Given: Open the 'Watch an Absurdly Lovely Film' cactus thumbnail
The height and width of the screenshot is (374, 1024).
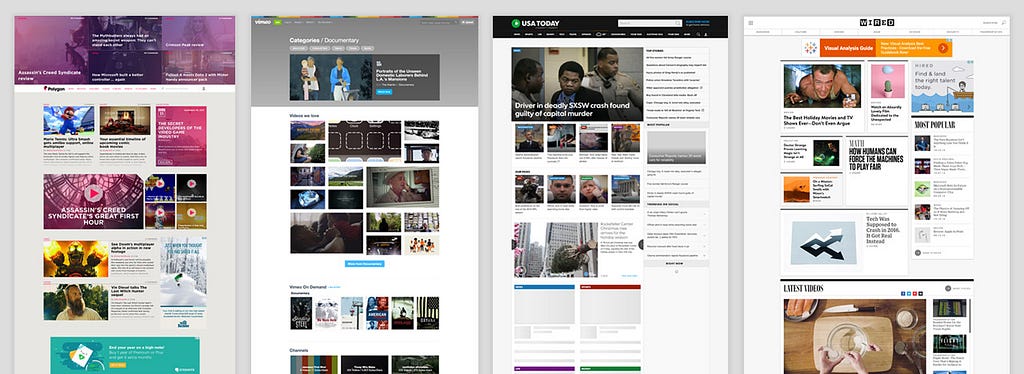Looking at the screenshot, I should pos(888,81).
